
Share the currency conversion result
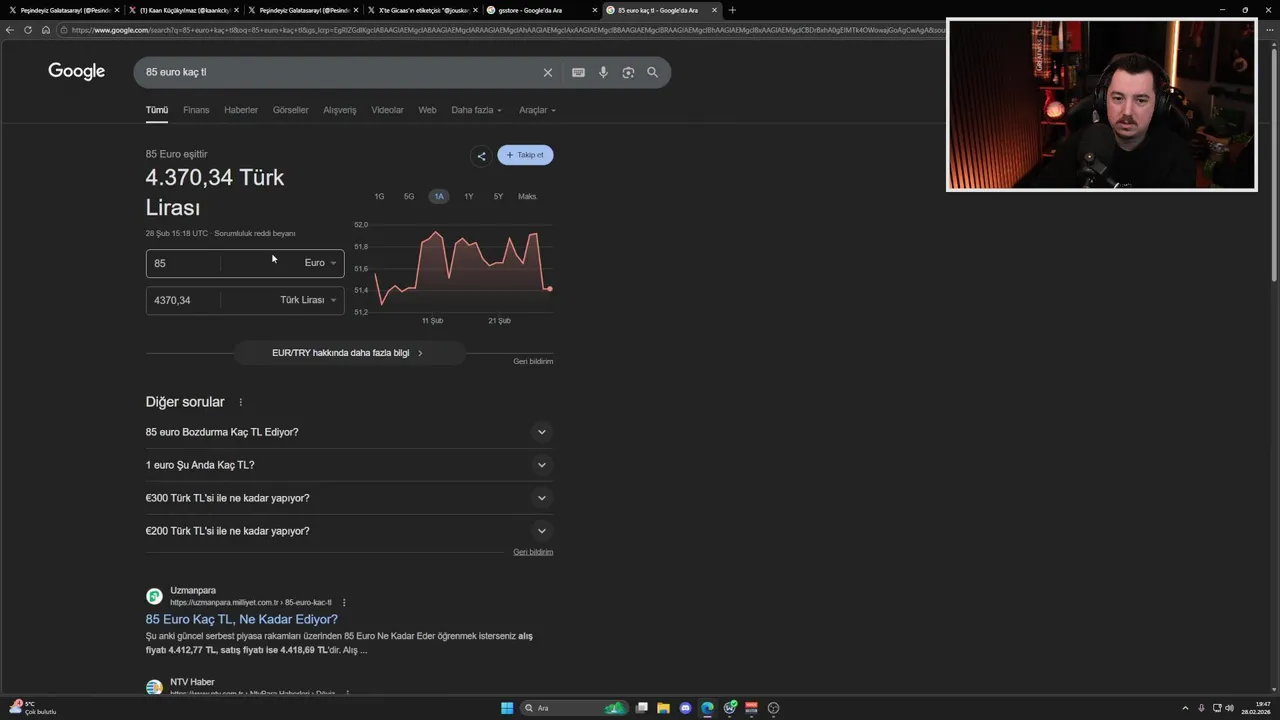point(481,156)
